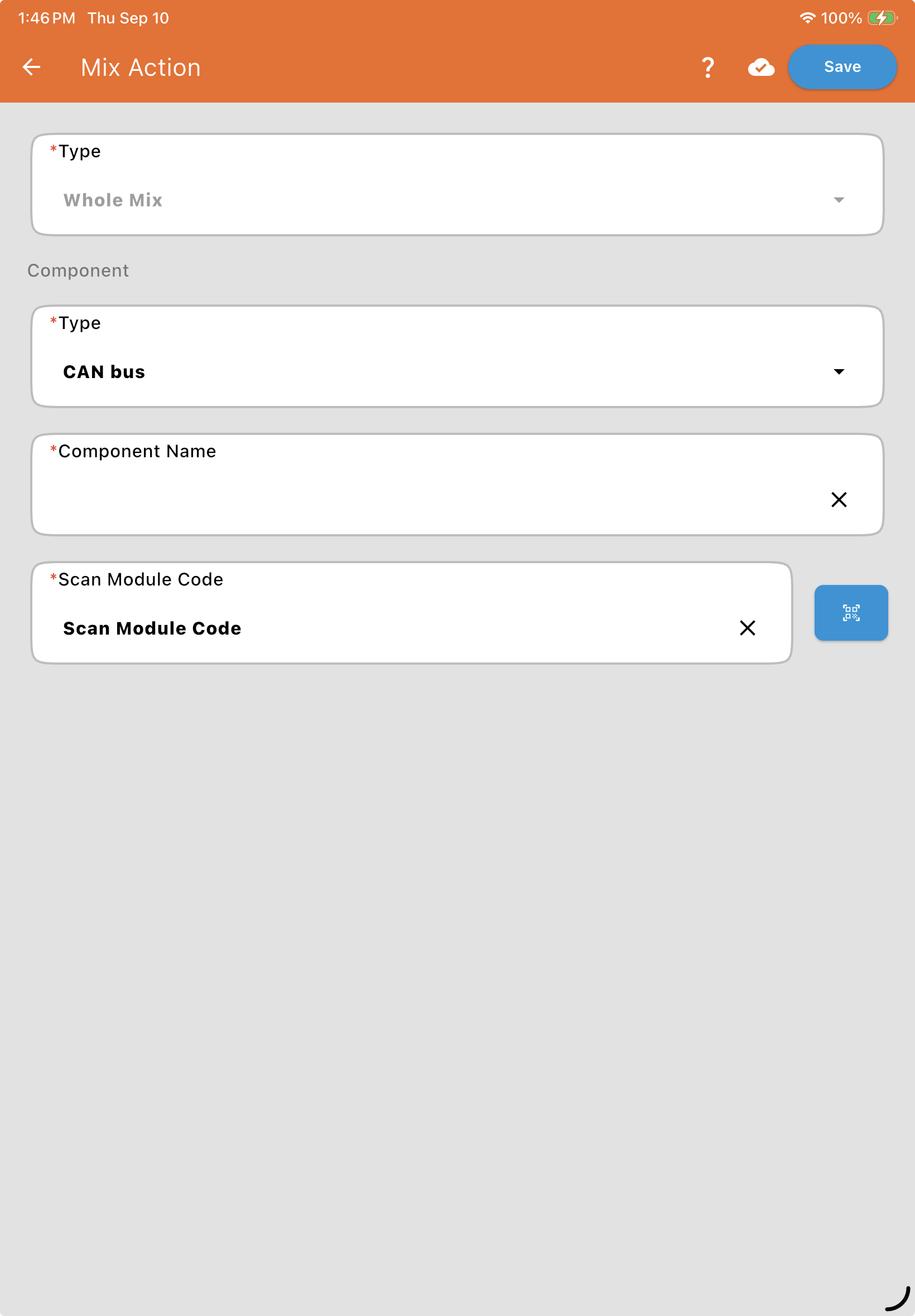Tap the time in status bar

point(47,18)
